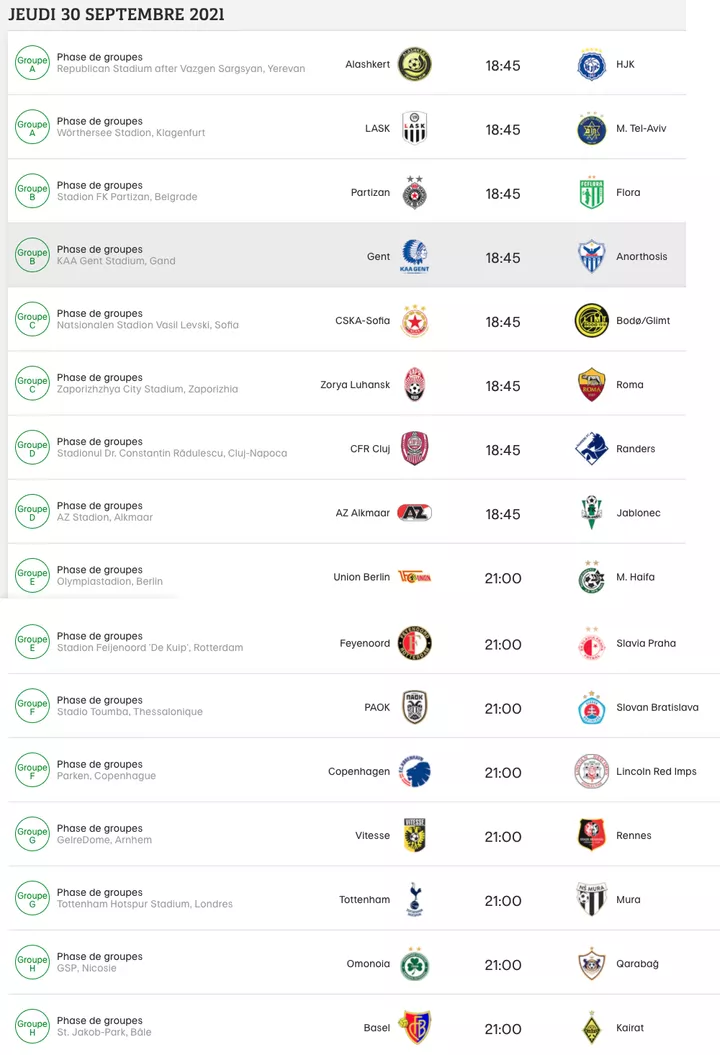Click the 21:00 kickoff time for PAOK

(503, 706)
